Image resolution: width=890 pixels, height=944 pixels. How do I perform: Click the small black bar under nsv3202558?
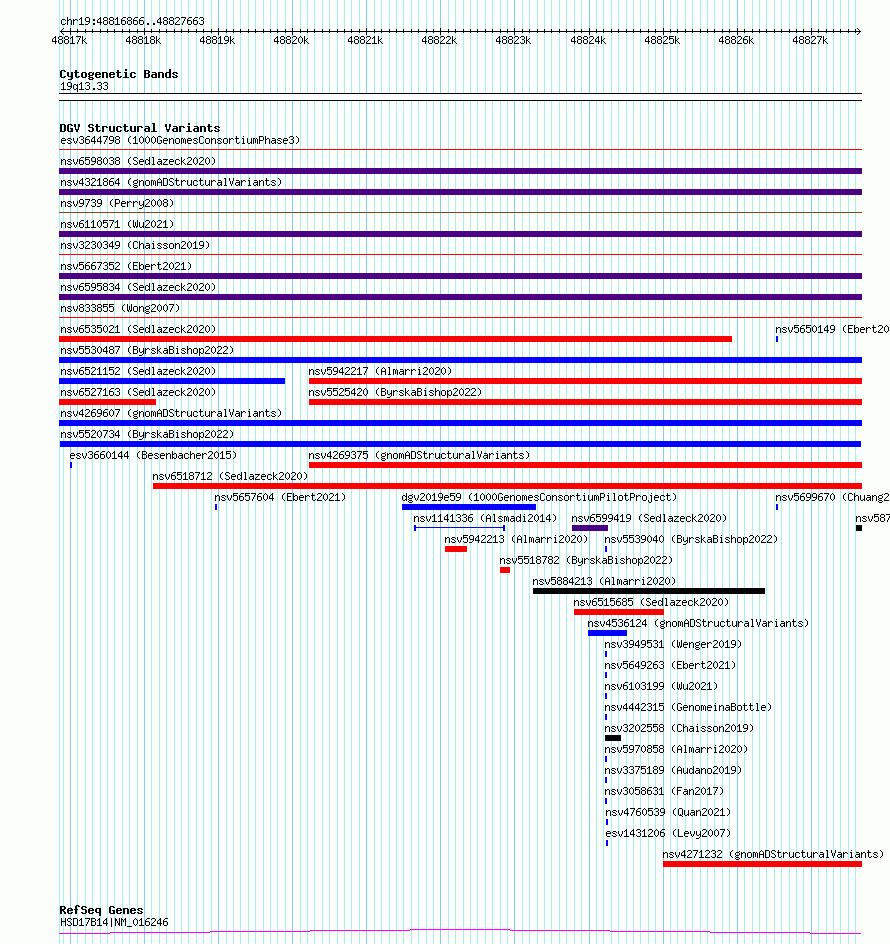click(613, 738)
